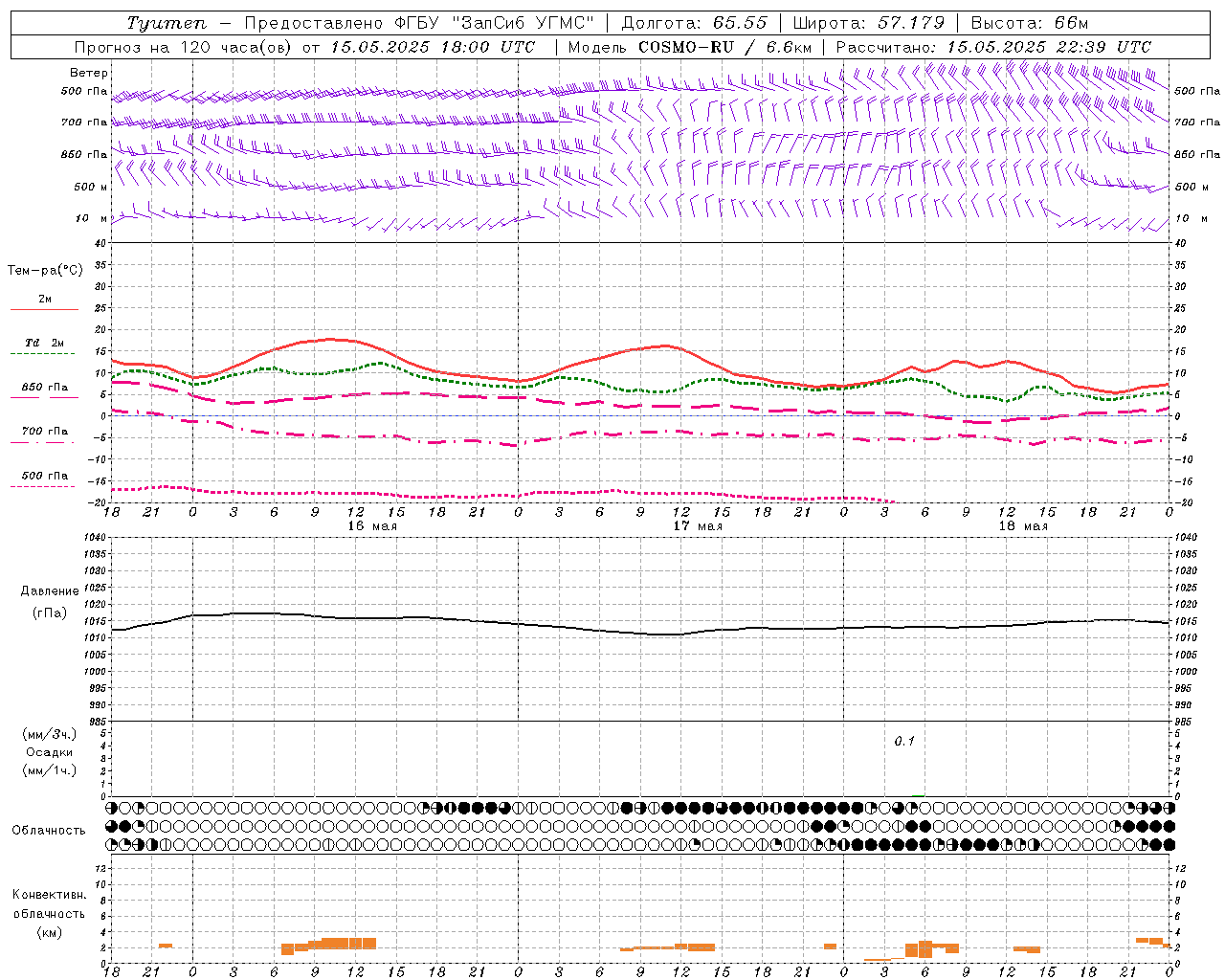Click the 'Широта: 57.179' latitude value

pos(869,23)
